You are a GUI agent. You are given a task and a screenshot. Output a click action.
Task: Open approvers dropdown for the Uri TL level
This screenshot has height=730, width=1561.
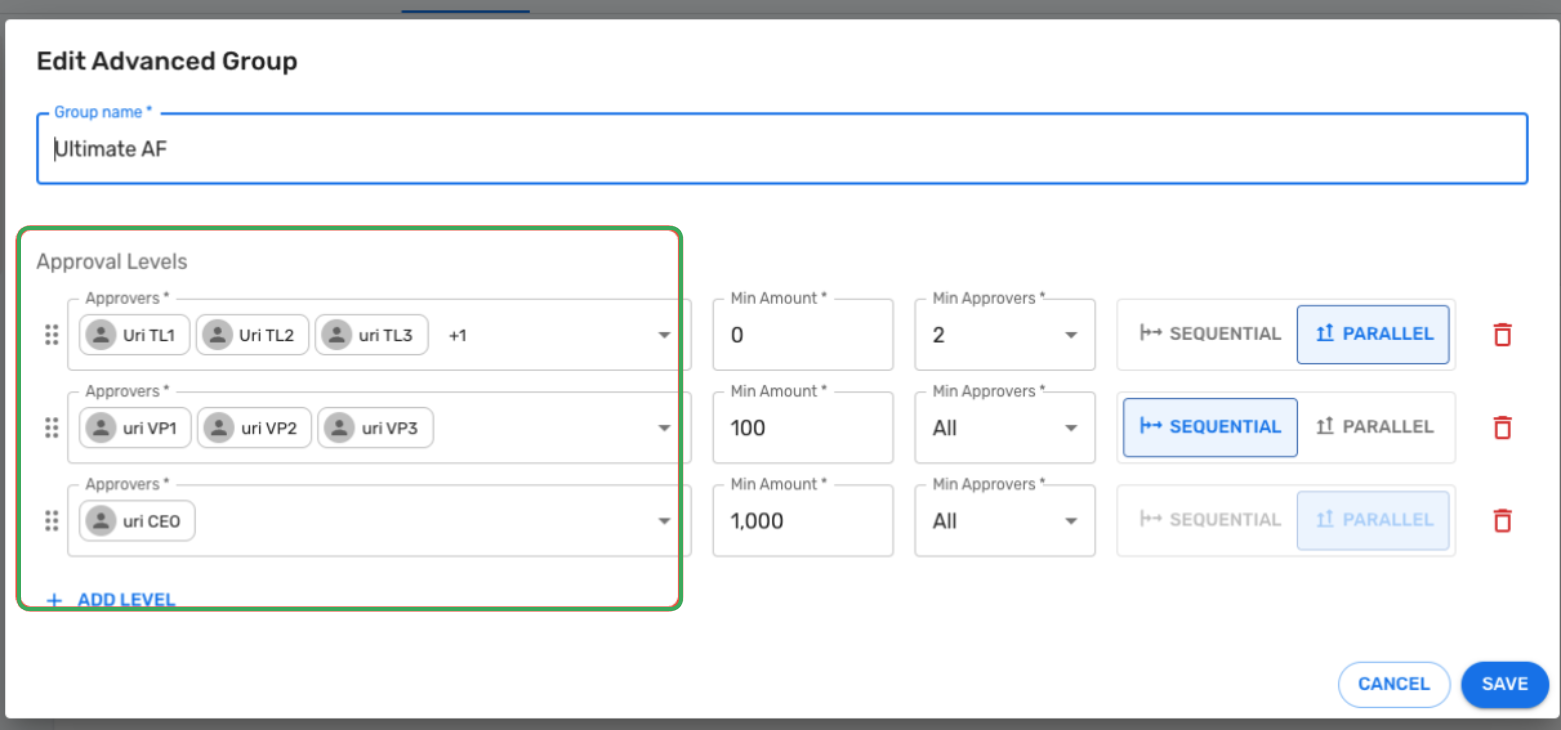pos(664,336)
